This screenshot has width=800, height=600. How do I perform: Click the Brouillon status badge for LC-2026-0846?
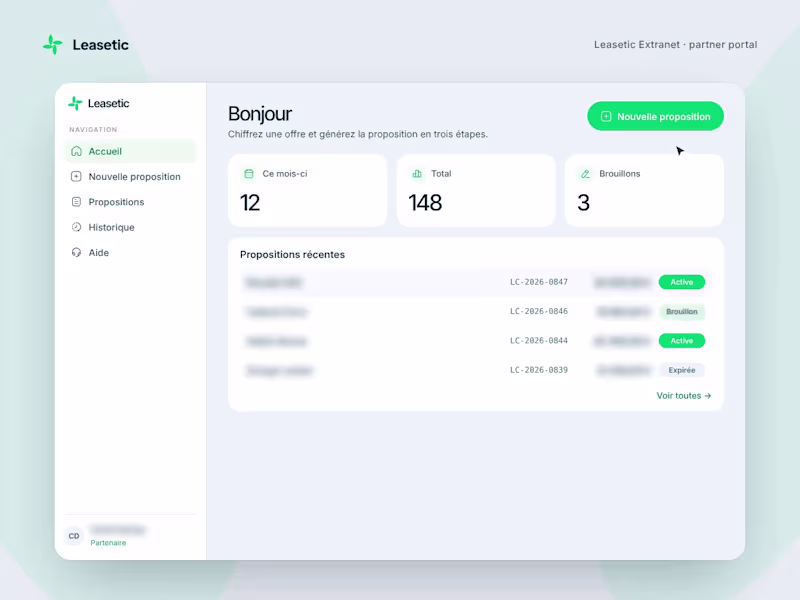coord(682,312)
